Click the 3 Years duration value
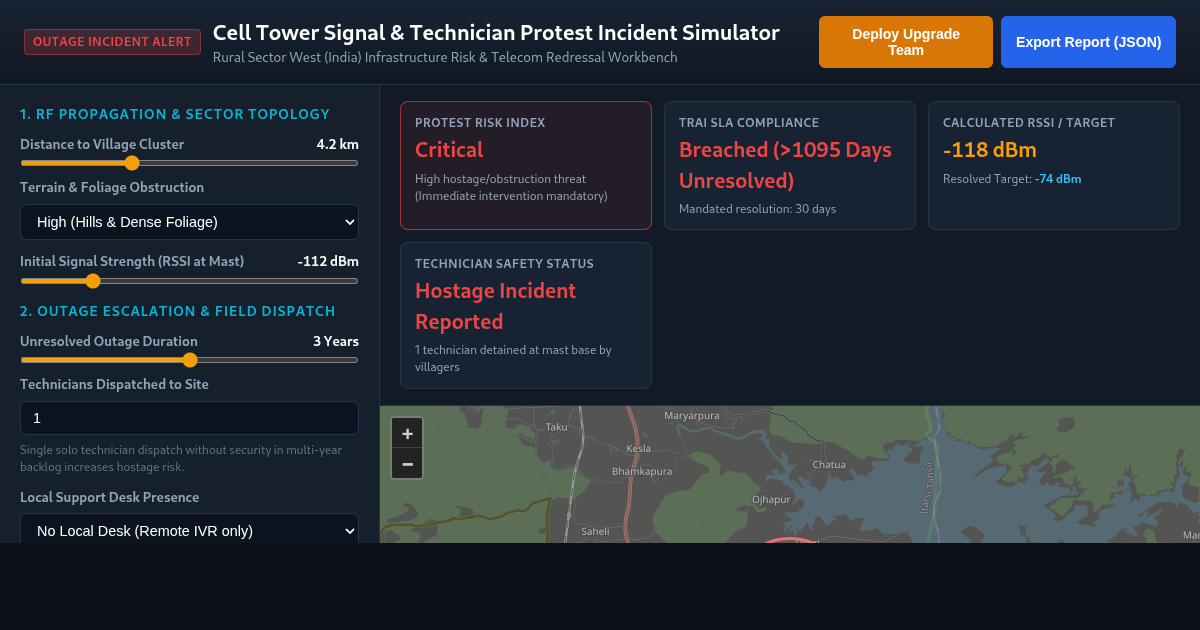 (336, 341)
